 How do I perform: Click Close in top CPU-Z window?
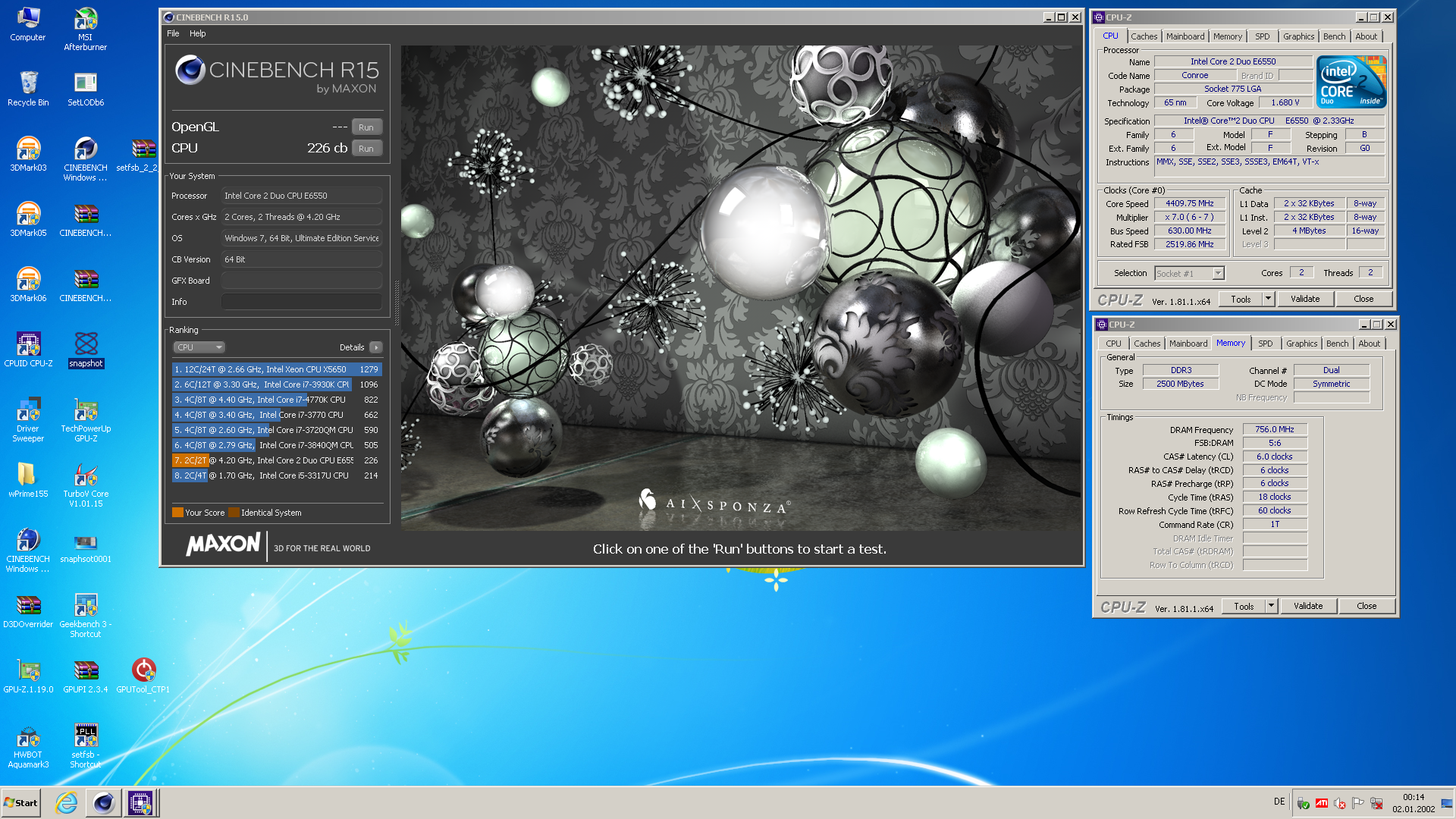1363,300
